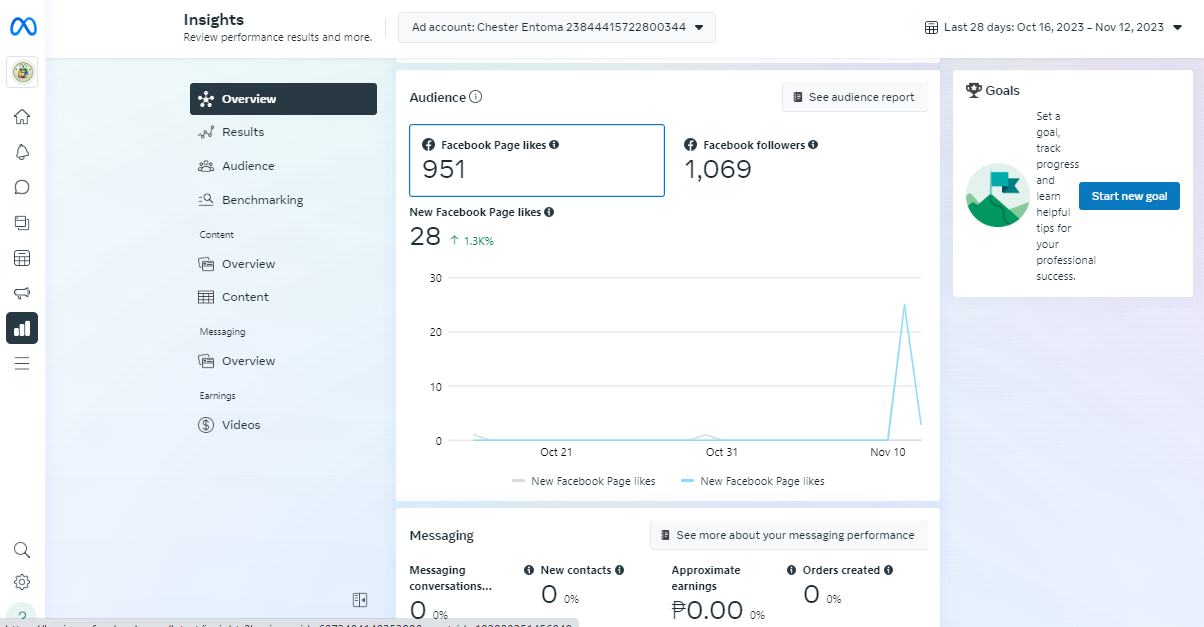Click the Insights bar chart icon
Screen dimensions: 1204x627
[x=22, y=328]
